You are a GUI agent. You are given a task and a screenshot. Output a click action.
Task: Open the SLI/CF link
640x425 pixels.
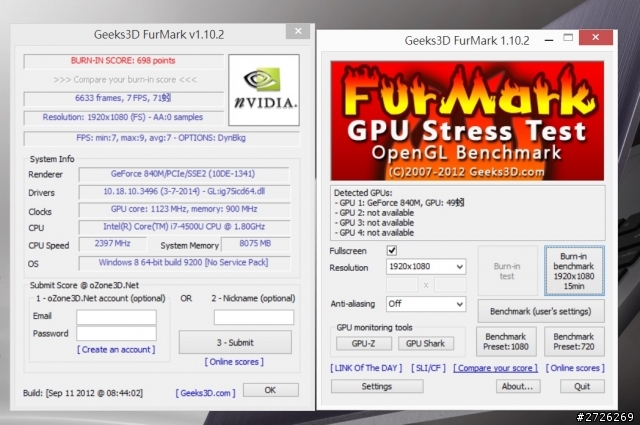(x=428, y=368)
